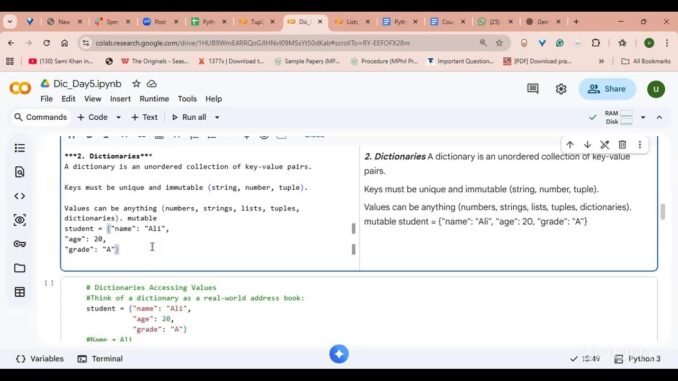Open the Secrets key icon in sidebar
This screenshot has height=381, width=678.
tap(19, 244)
